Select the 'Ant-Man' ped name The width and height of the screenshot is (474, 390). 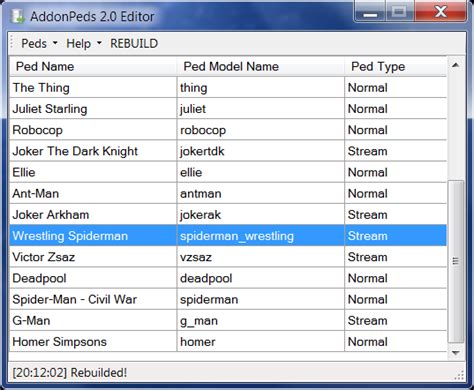click(x=36, y=193)
